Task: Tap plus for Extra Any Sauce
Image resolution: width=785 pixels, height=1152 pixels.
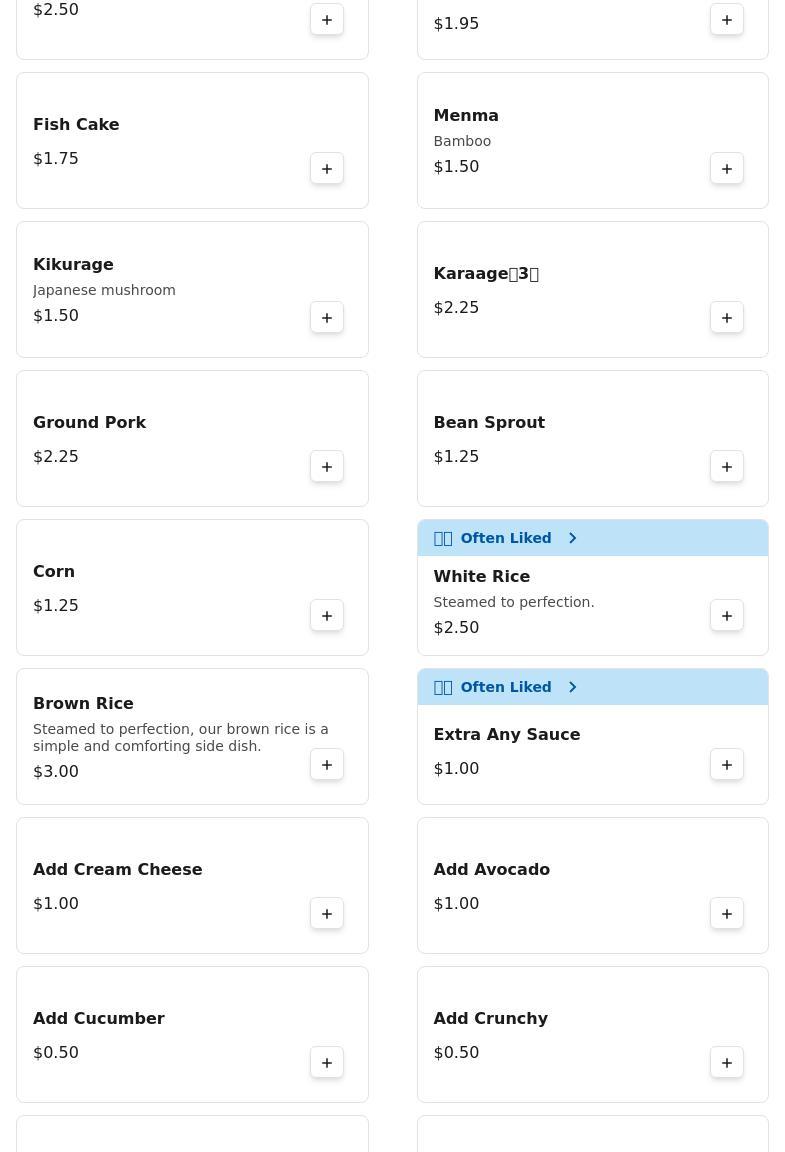Action: pyautogui.click(x=727, y=765)
